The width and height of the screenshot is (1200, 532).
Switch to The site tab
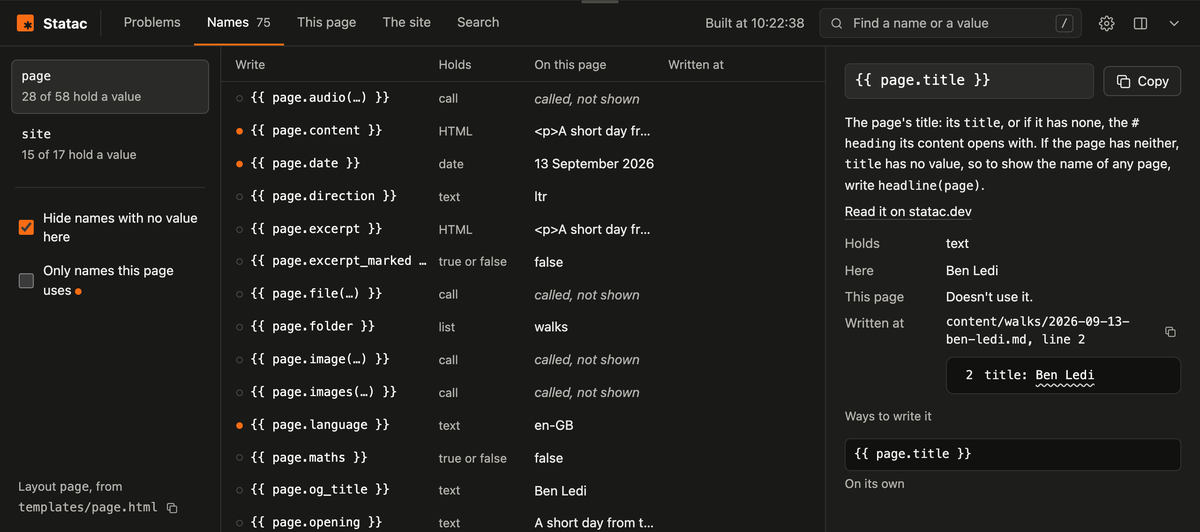pyautogui.click(x=407, y=22)
